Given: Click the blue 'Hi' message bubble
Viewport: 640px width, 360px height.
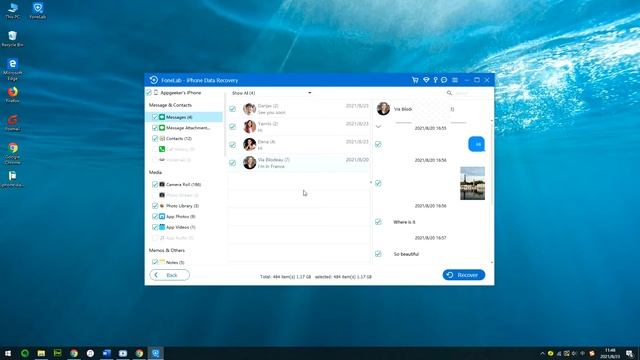Looking at the screenshot, I should [477, 144].
